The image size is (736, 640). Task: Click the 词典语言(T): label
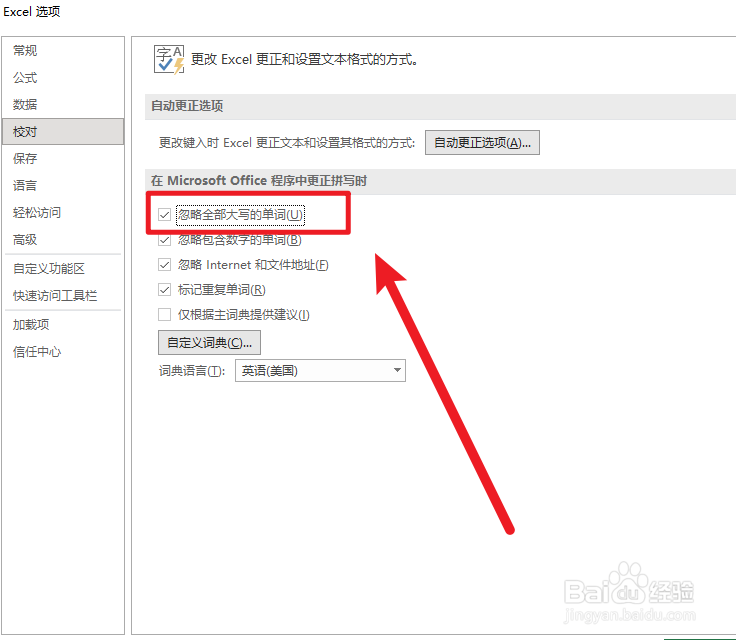point(192,371)
